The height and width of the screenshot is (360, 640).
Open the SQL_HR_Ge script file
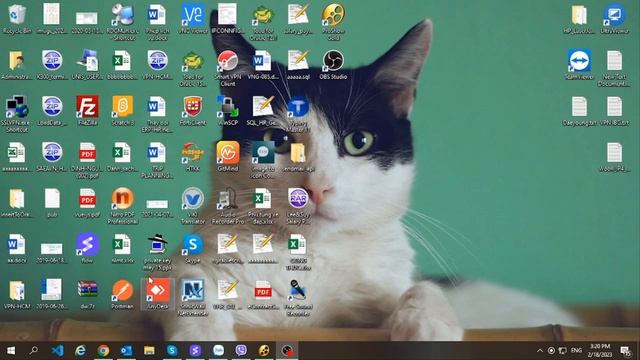(263, 111)
